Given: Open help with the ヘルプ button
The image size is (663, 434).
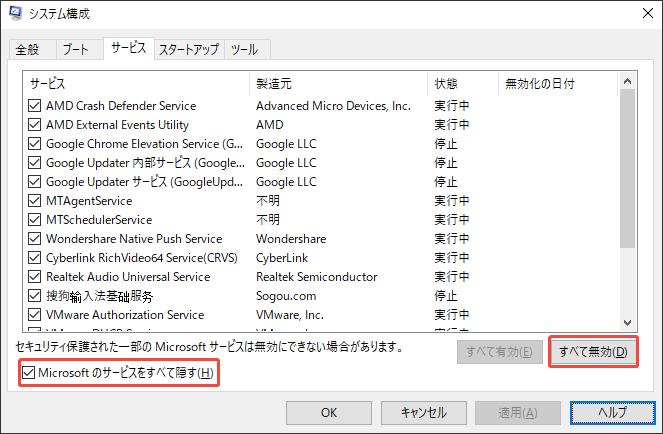Looking at the screenshot, I should coord(612,412).
